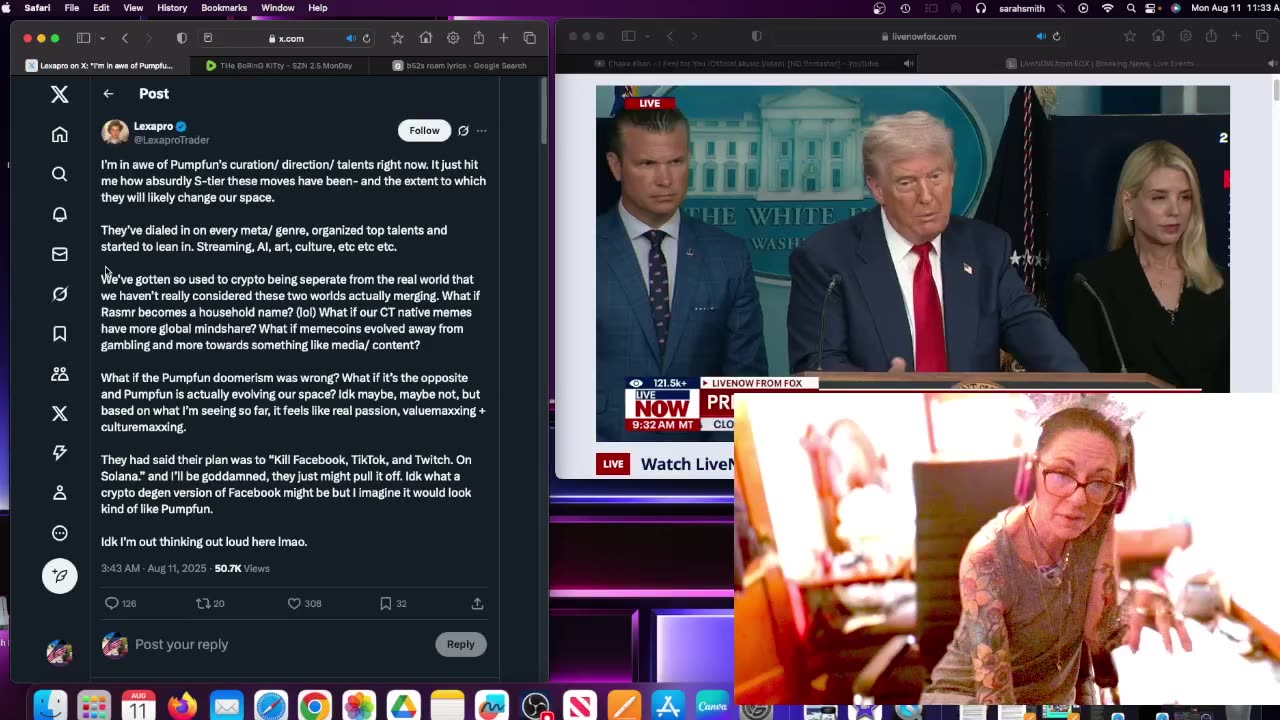
Task: Follow Lexapro
Action: [424, 131]
